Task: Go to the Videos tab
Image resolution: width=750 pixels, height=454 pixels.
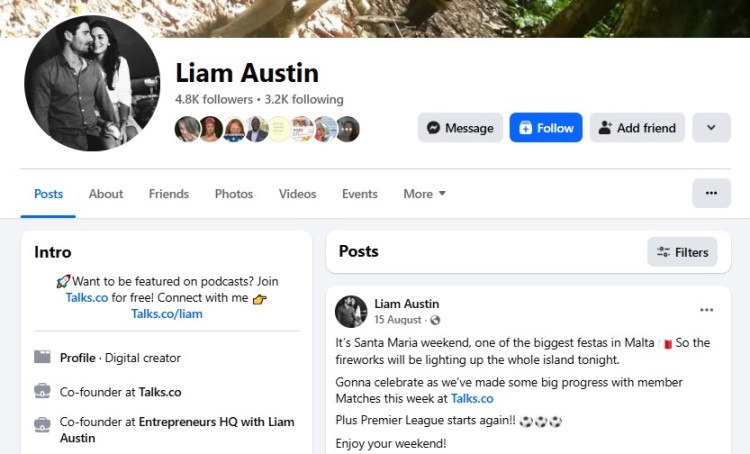Action: click(x=298, y=194)
